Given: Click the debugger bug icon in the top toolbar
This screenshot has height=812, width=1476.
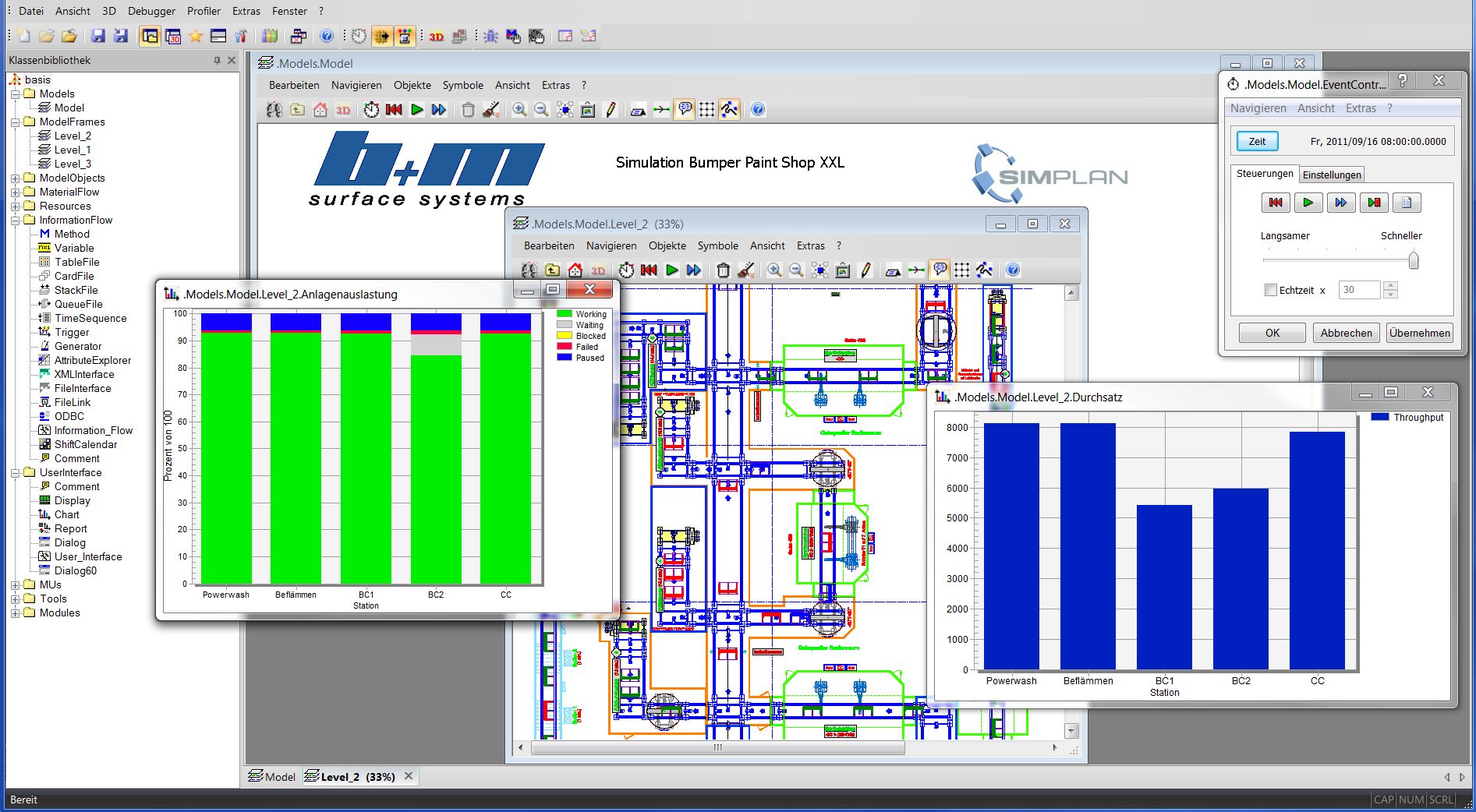Looking at the screenshot, I should coord(490,36).
